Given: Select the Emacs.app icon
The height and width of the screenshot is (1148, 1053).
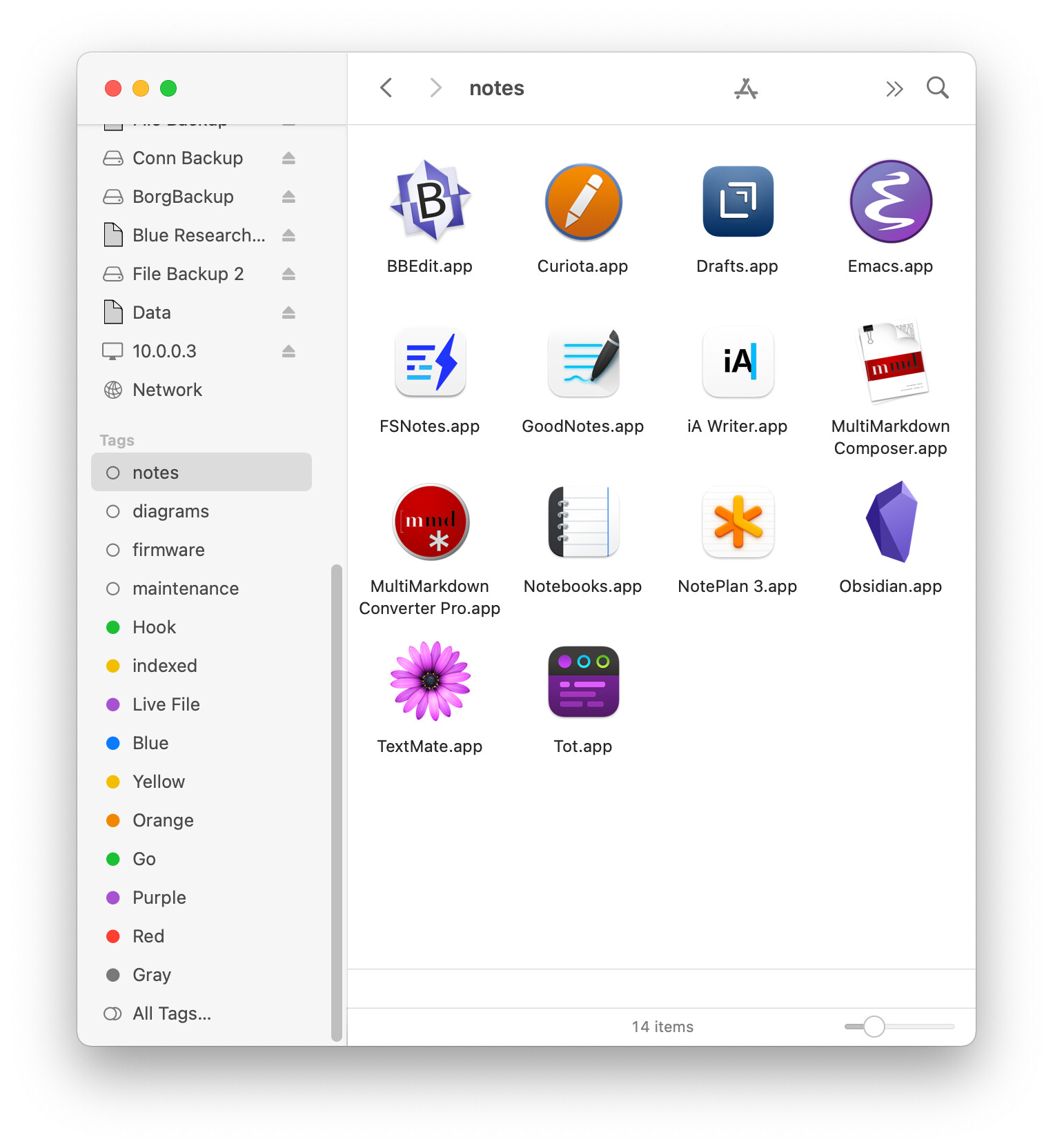Looking at the screenshot, I should click(890, 201).
